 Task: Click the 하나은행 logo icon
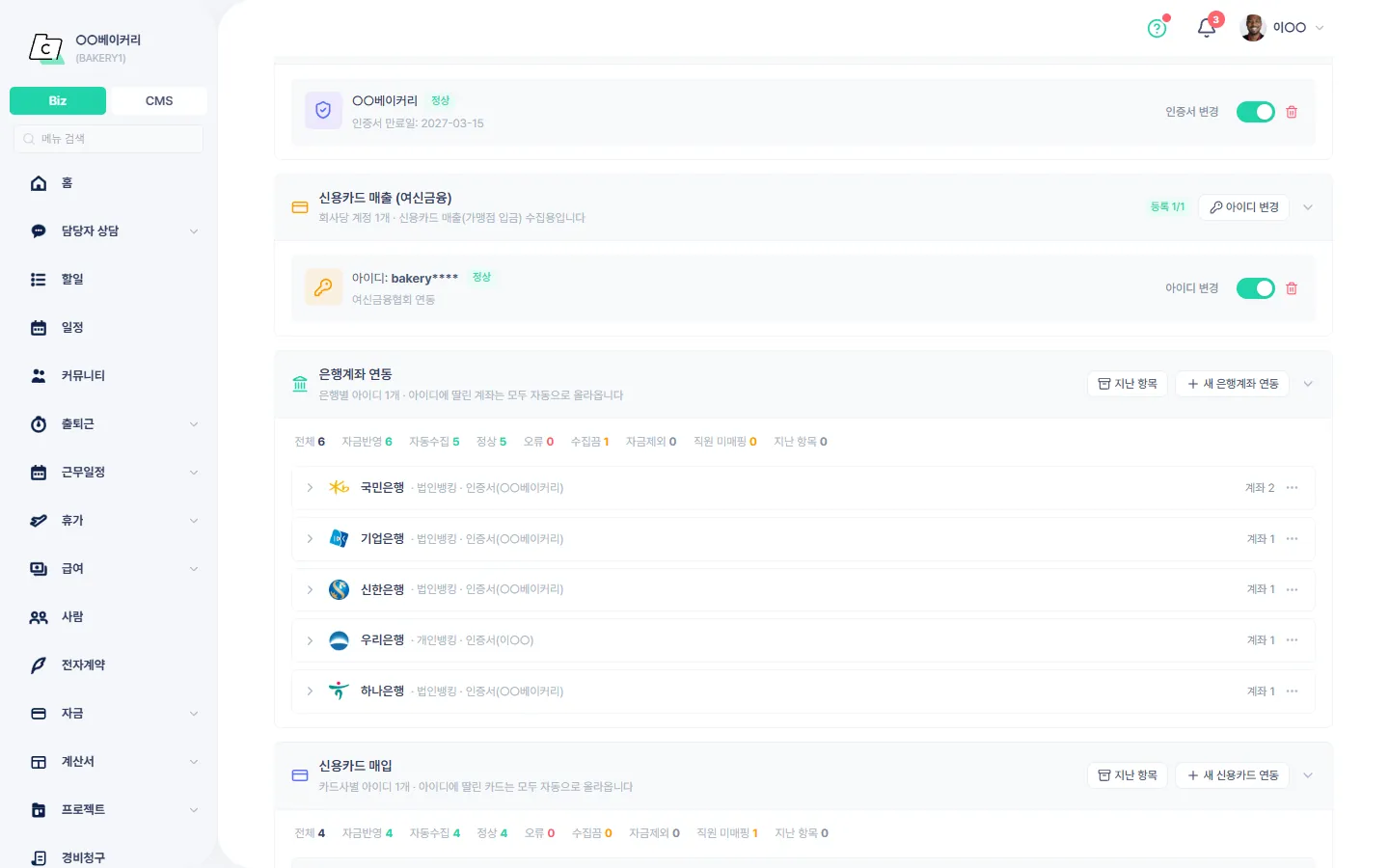pos(339,691)
